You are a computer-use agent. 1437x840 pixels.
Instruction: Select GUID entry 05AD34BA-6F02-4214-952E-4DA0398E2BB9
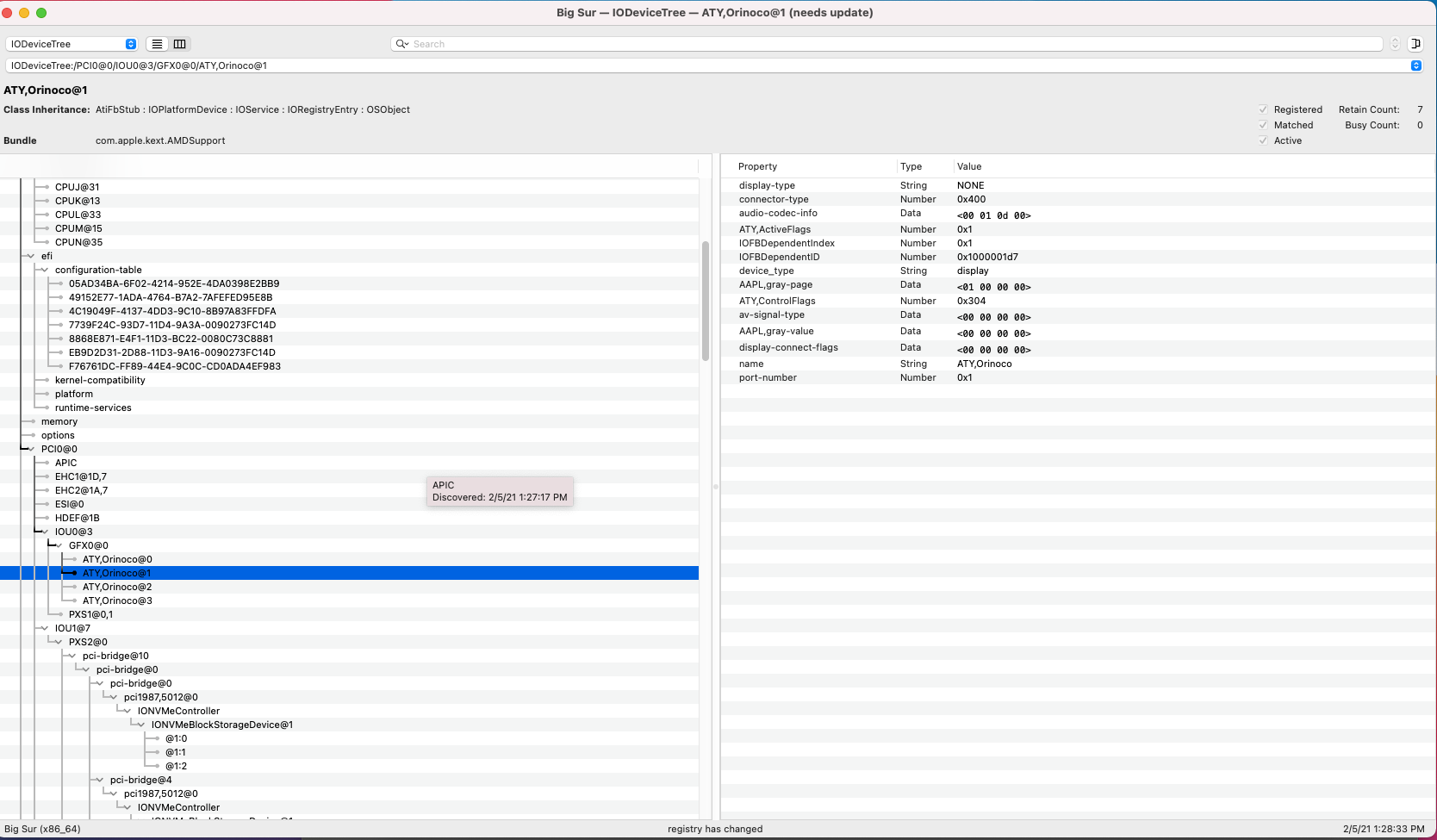(174, 283)
